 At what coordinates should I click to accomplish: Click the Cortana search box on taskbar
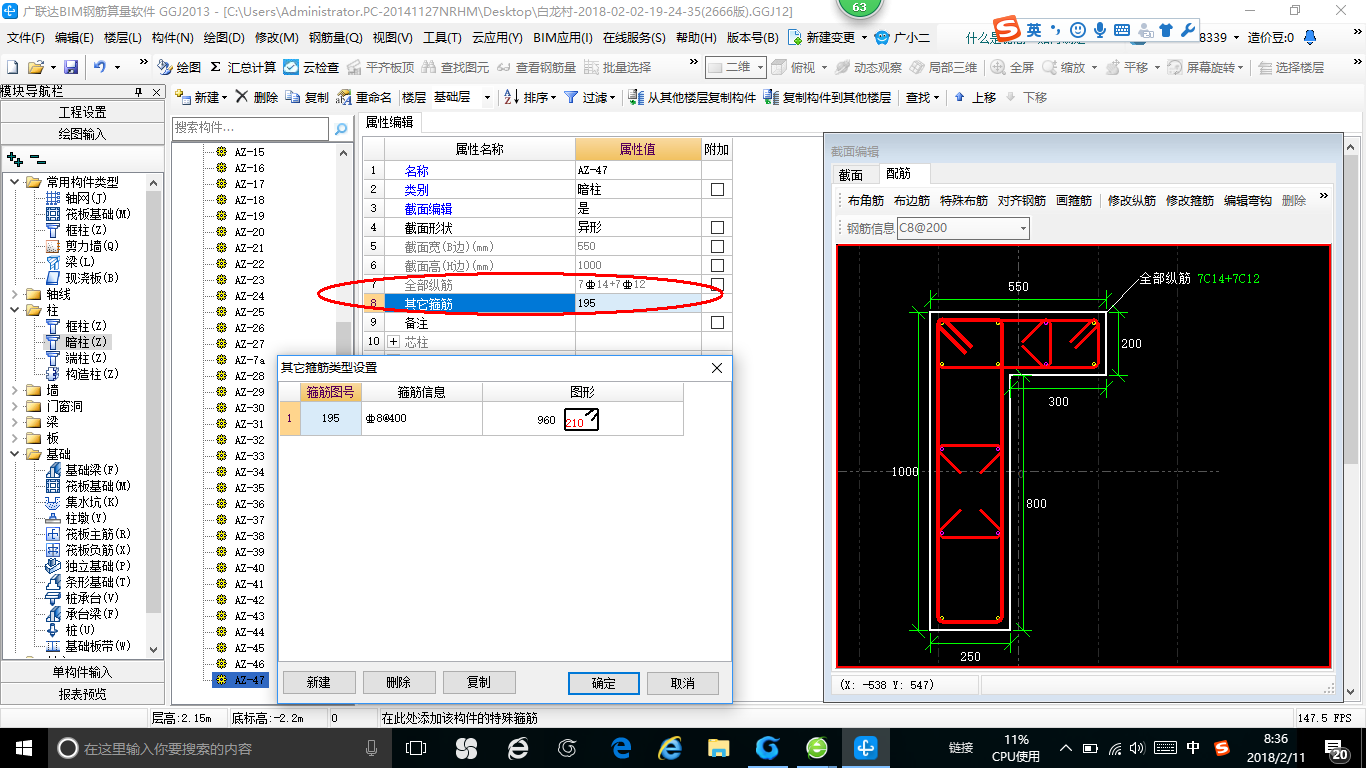[x=220, y=747]
